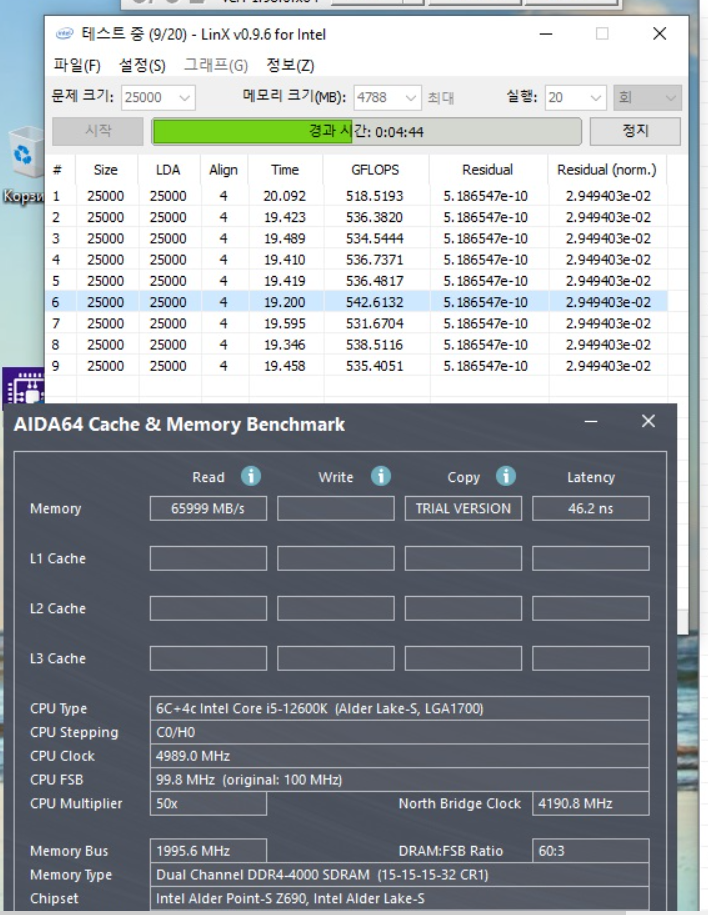This screenshot has height=915, width=708.
Task: Click the CPU Type i5-12600K field
Action: 399,708
